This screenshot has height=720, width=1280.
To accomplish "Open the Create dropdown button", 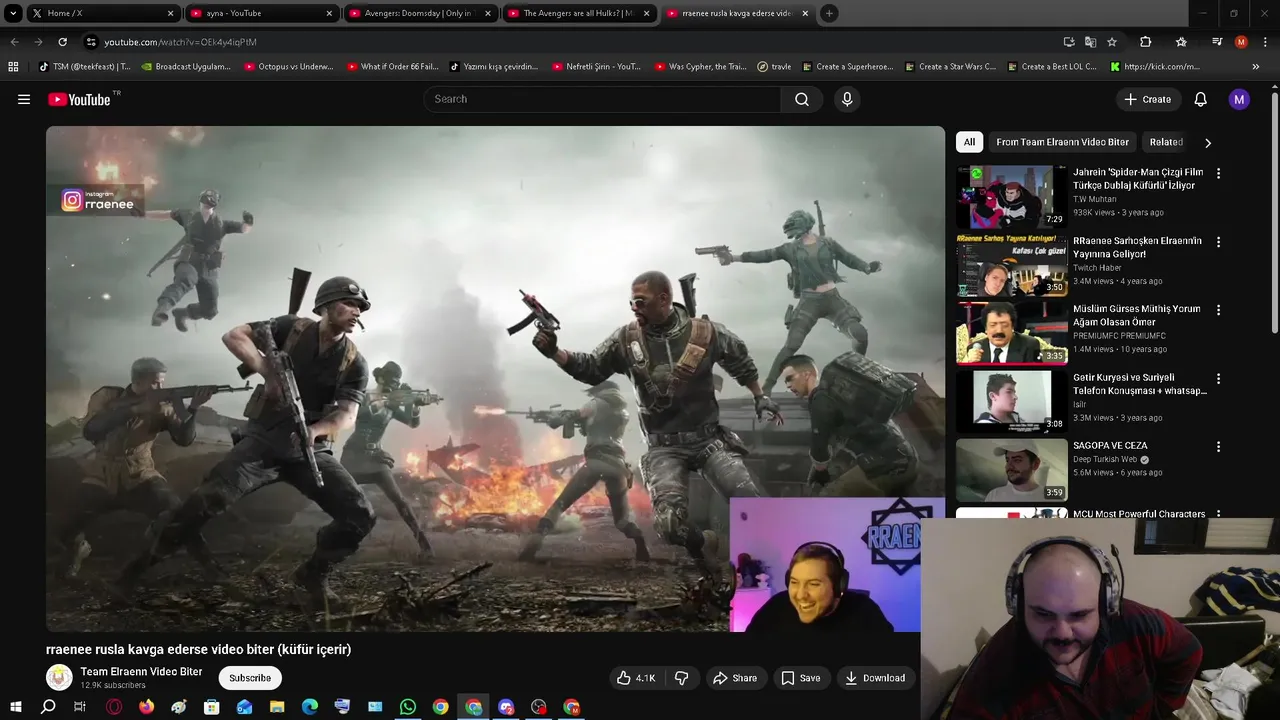I will coord(1147,99).
